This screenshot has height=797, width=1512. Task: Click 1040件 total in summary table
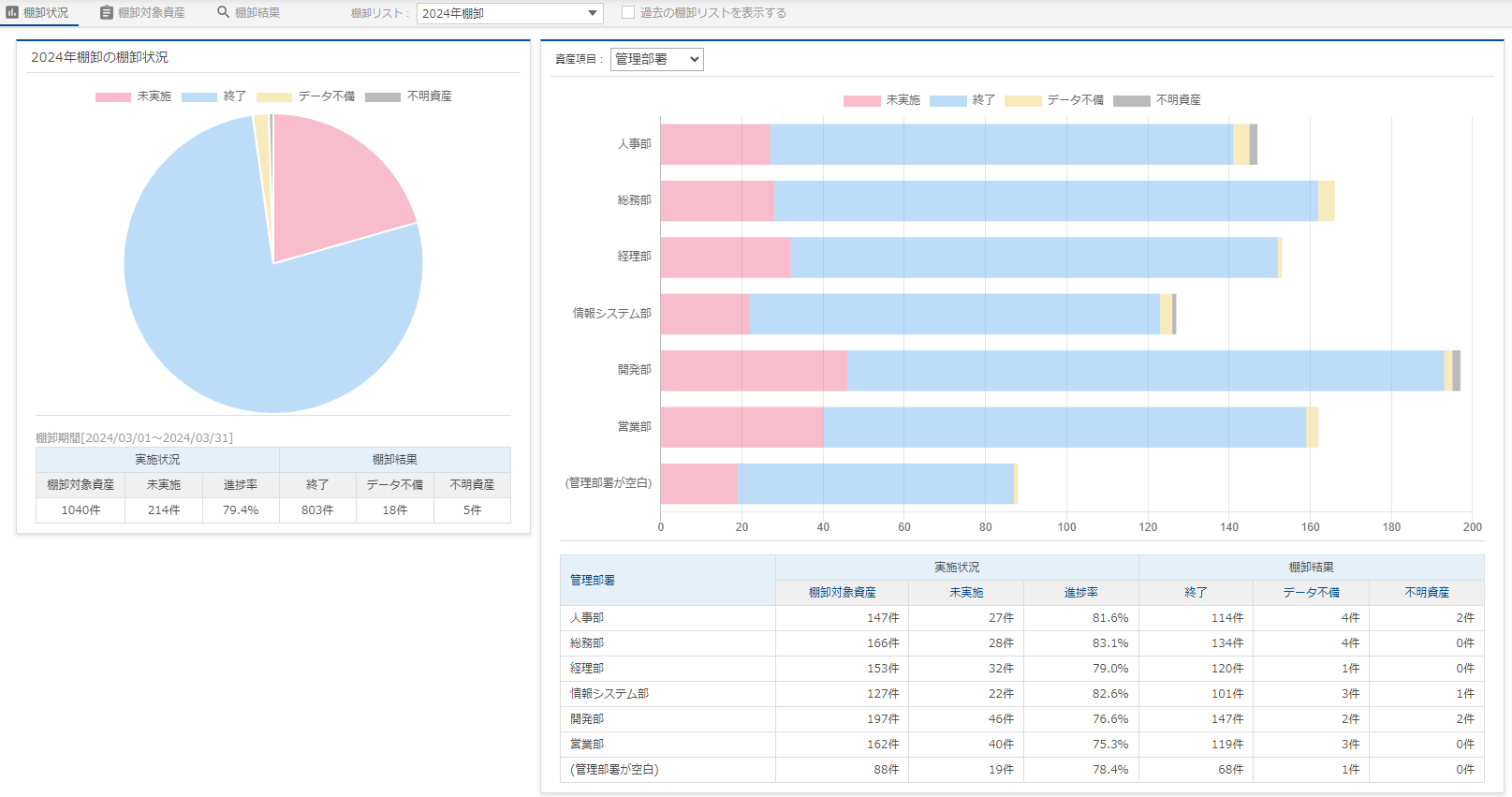pyautogui.click(x=81, y=510)
